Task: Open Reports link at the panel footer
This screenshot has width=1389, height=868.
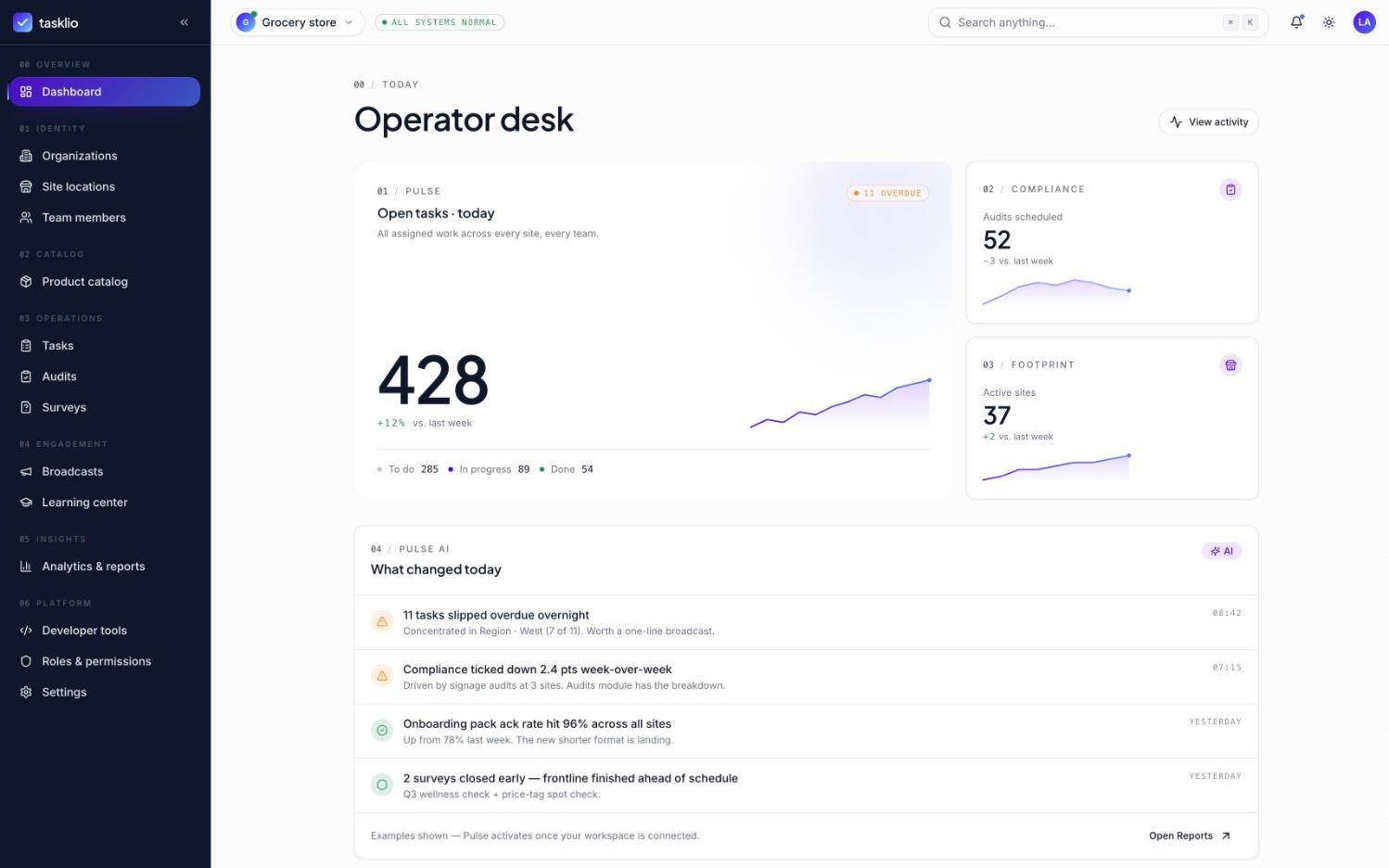Action: (1190, 836)
